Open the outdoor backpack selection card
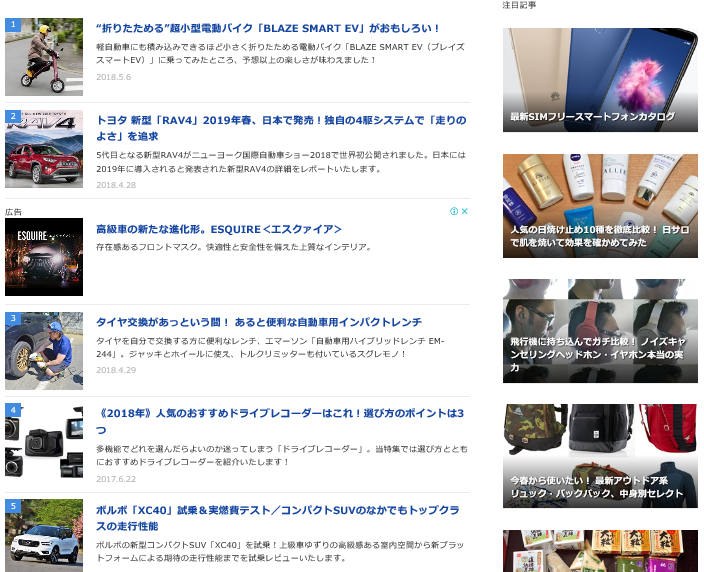The width and height of the screenshot is (704, 572). [600, 456]
